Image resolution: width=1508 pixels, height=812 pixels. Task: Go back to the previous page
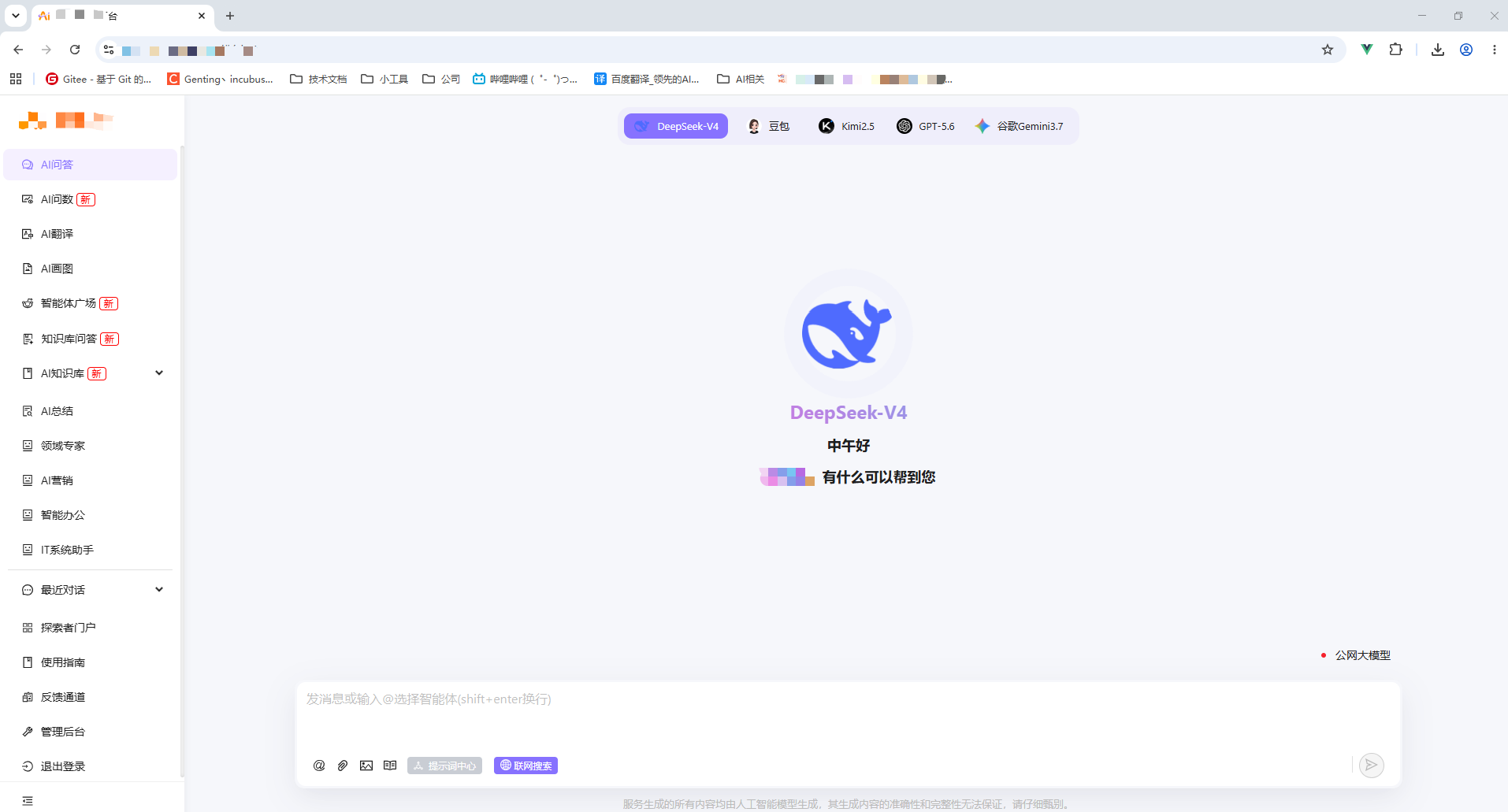tap(18, 50)
